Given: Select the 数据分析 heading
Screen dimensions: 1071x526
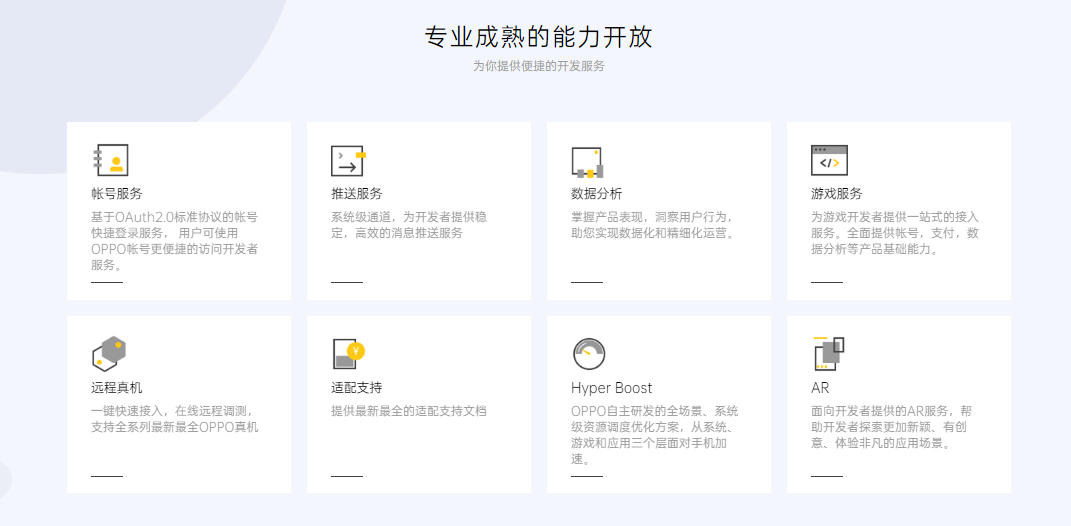Looking at the screenshot, I should coord(597,194).
